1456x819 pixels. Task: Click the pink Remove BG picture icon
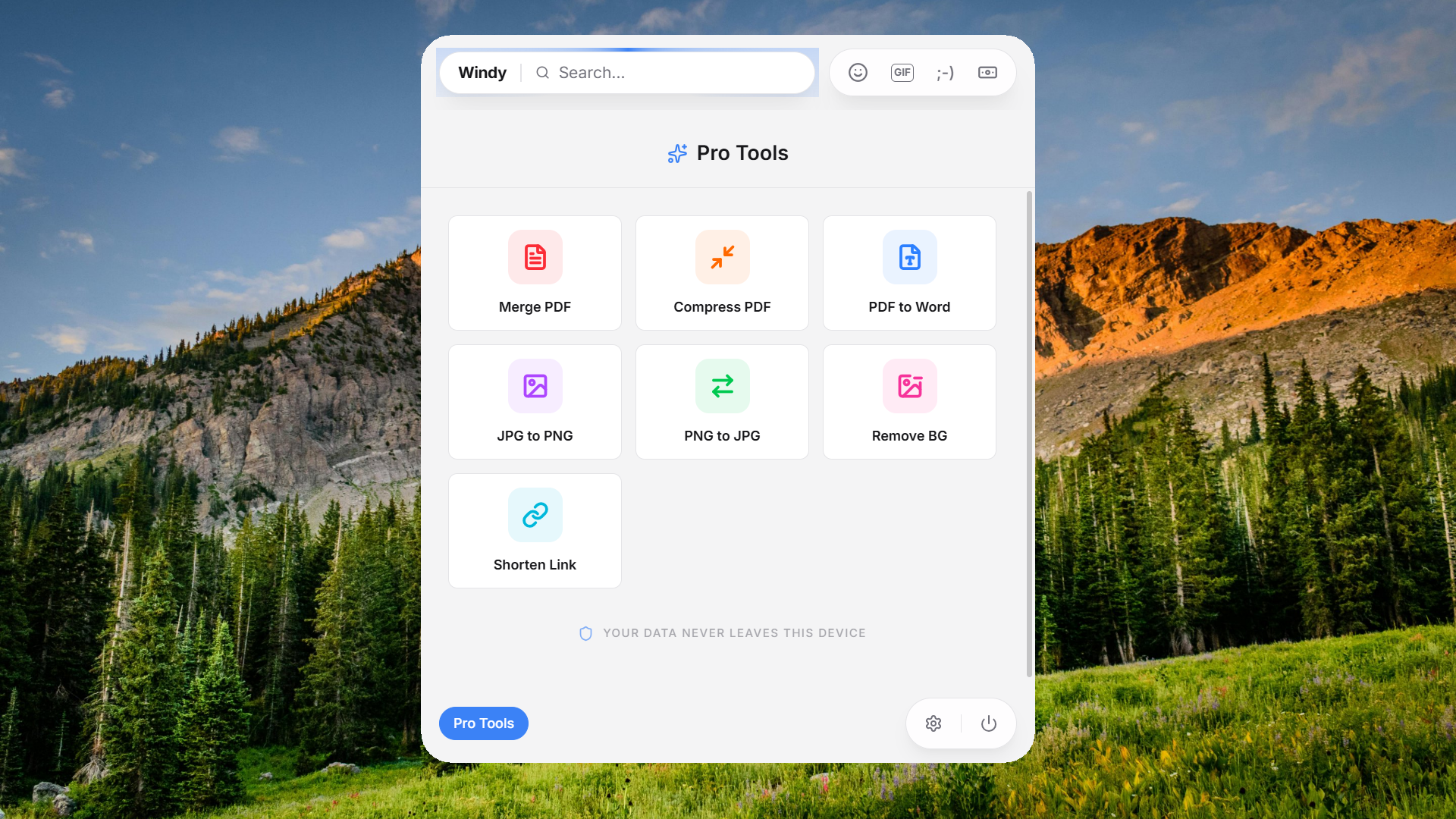pos(908,386)
